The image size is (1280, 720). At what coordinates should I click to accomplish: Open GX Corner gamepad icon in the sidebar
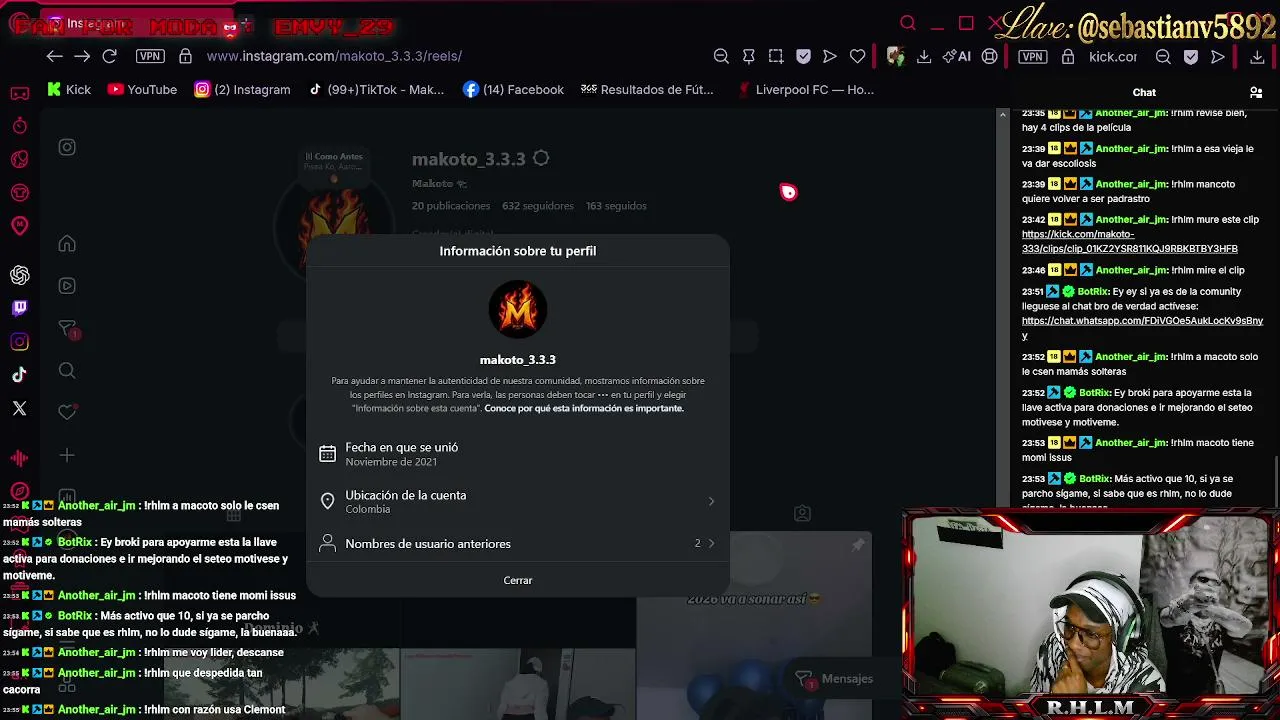[x=20, y=93]
